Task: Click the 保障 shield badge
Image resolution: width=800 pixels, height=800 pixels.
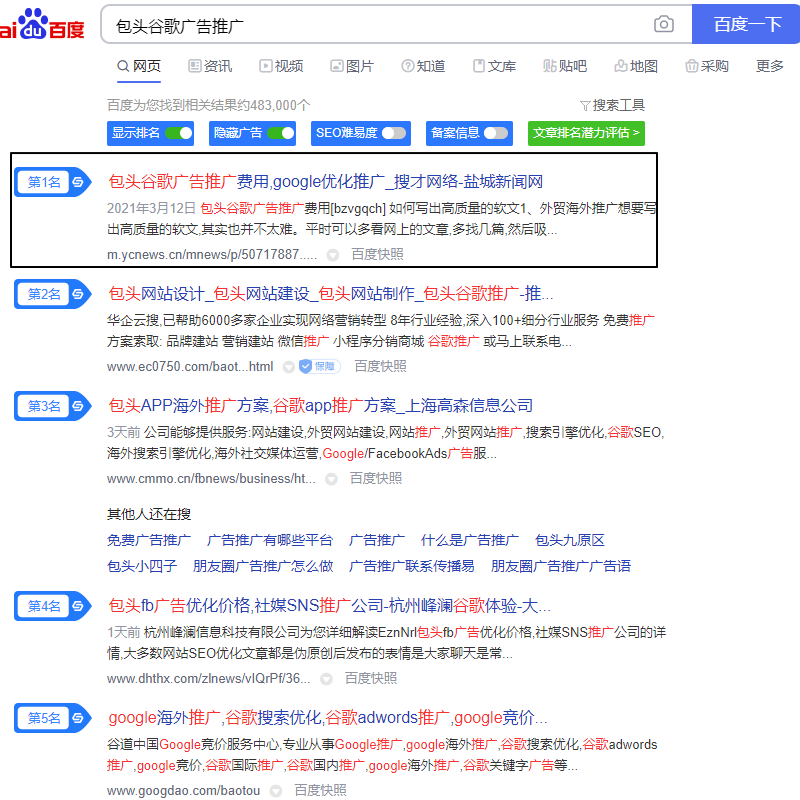Action: (320, 366)
